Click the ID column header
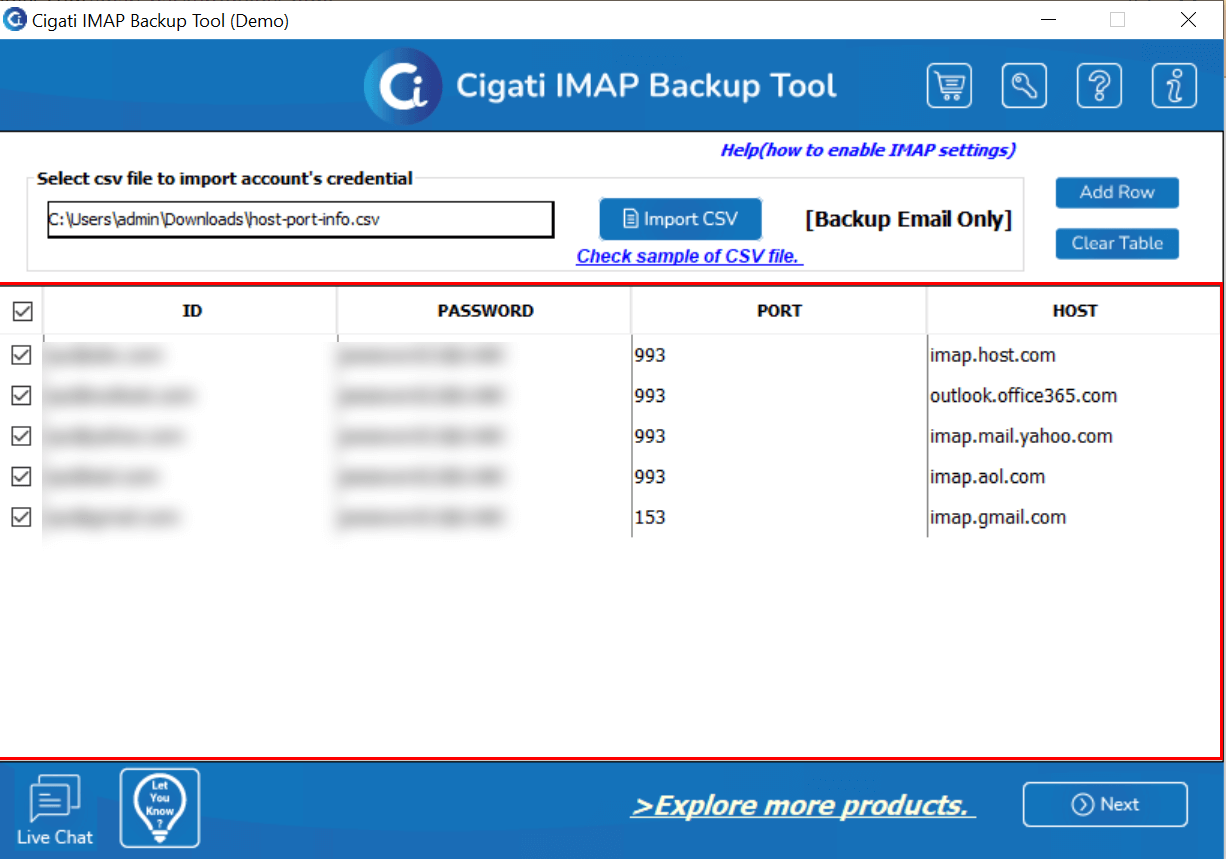 pyautogui.click(x=191, y=311)
